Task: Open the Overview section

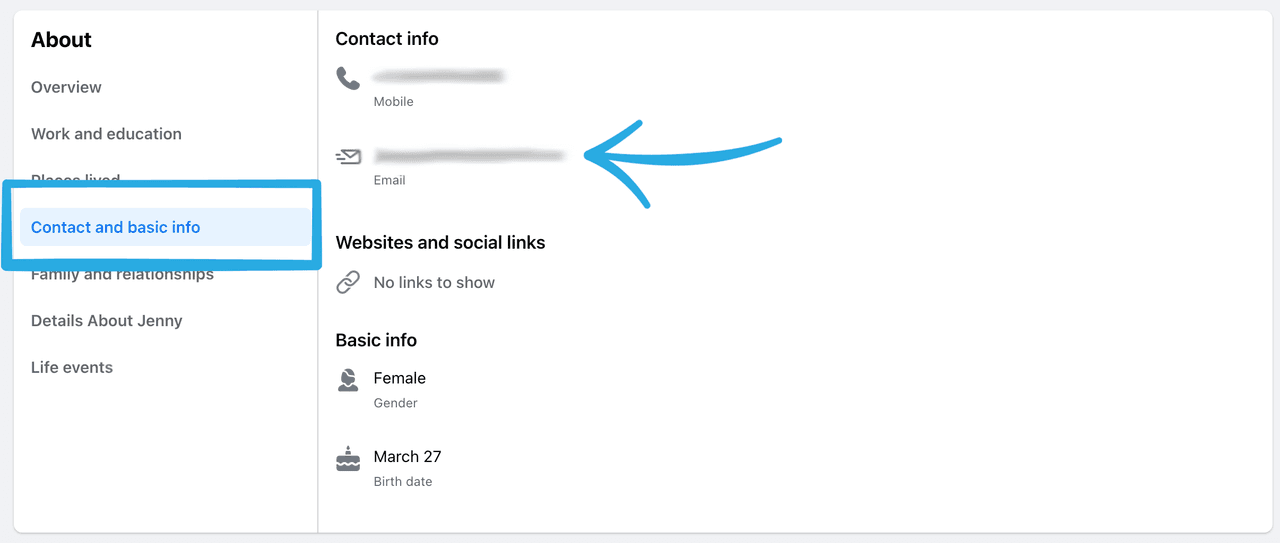Action: click(x=66, y=87)
